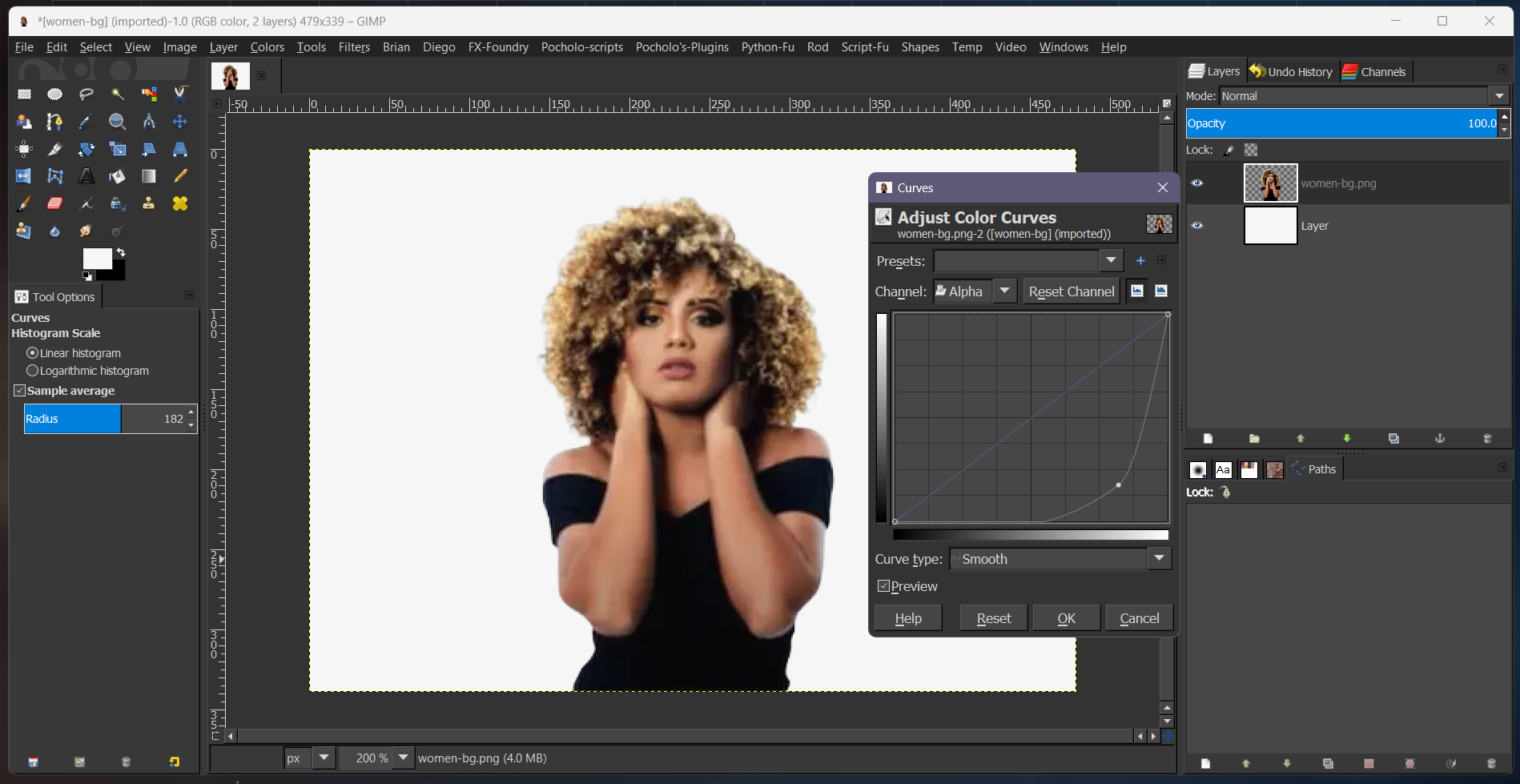The width and height of the screenshot is (1520, 784).
Task: Toggle lock path strokes in Paths panel
Action: pyautogui.click(x=1226, y=492)
